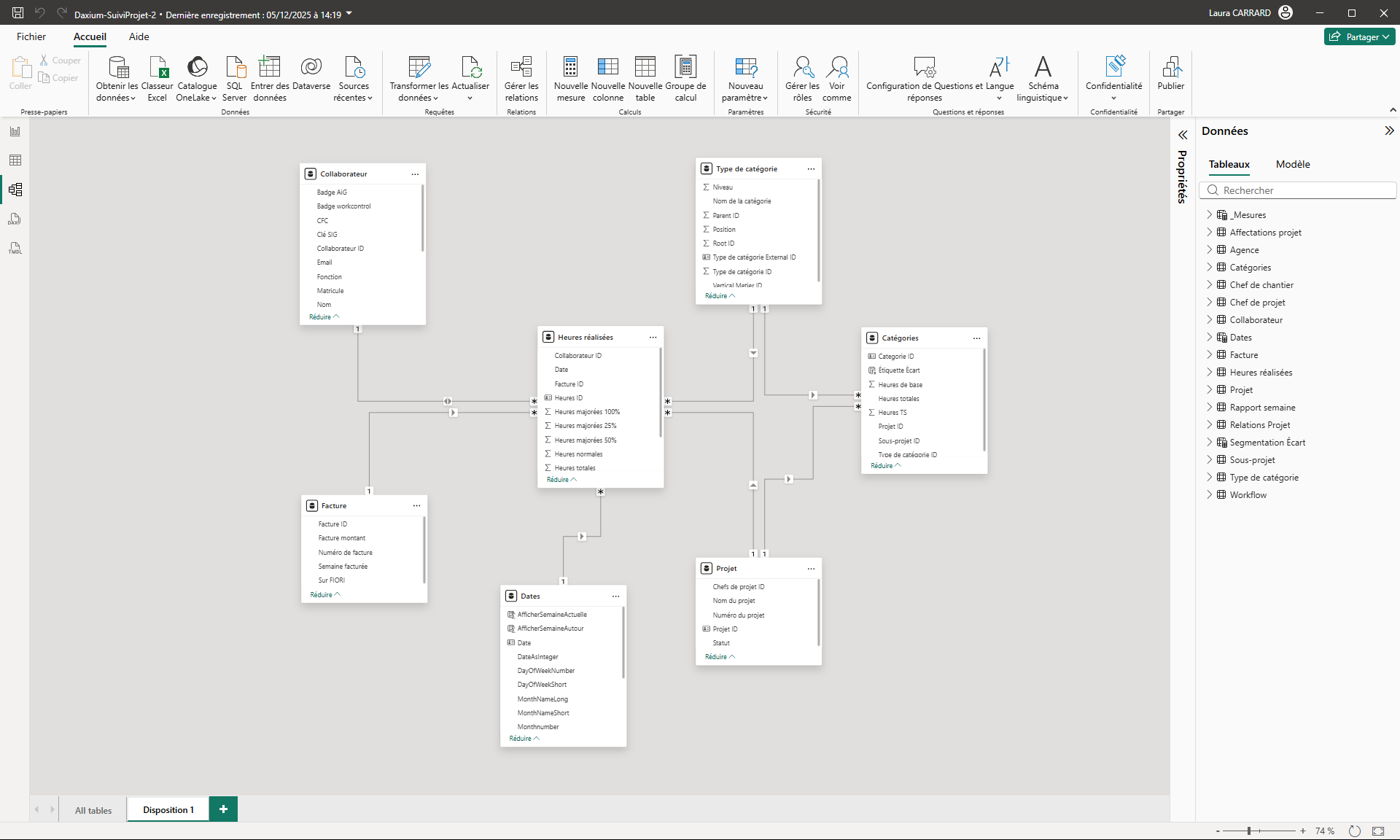This screenshot has width=1400, height=840.
Task: Collapse the Données pane with the double chevron
Action: (1389, 131)
